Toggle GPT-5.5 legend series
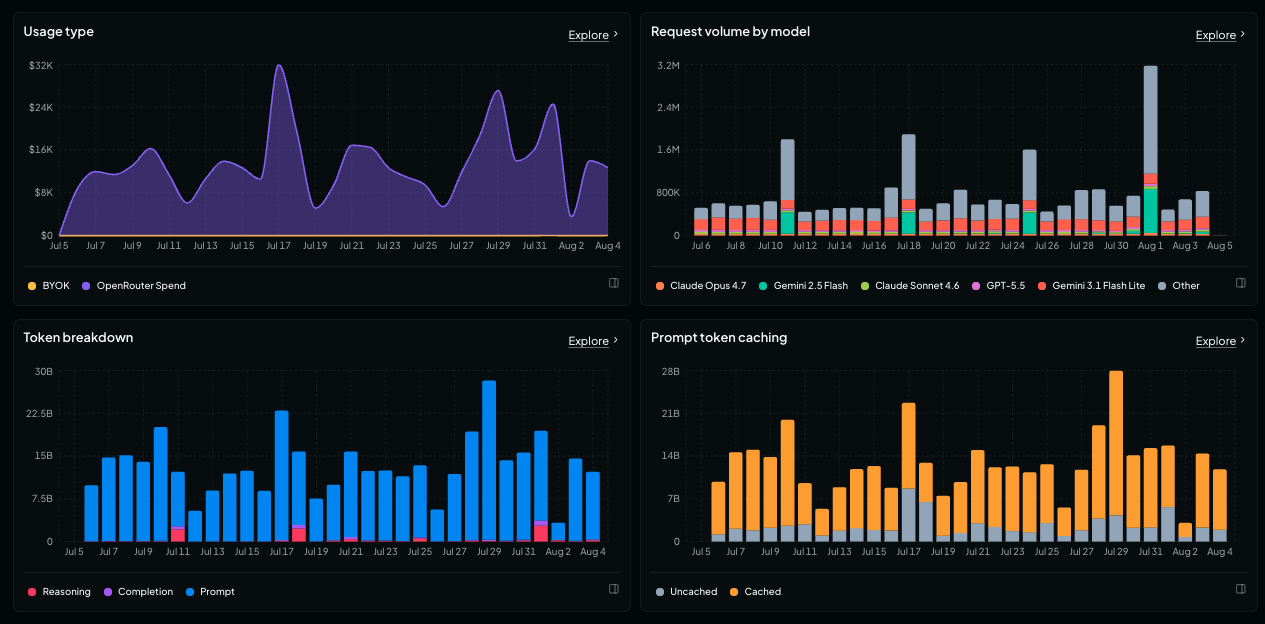Viewport: 1265px width, 624px height. (x=999, y=285)
